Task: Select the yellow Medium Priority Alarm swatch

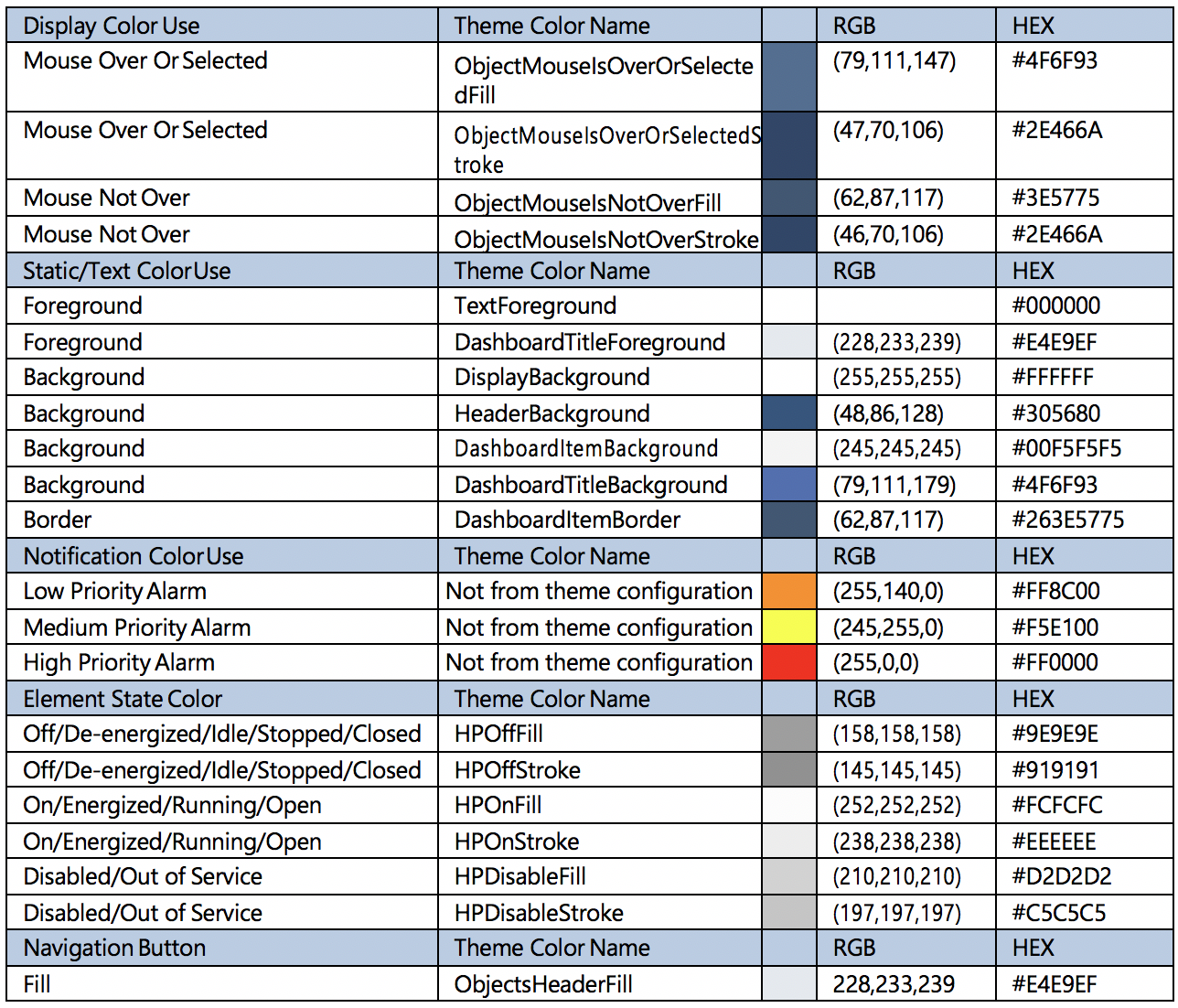Action: tap(788, 627)
